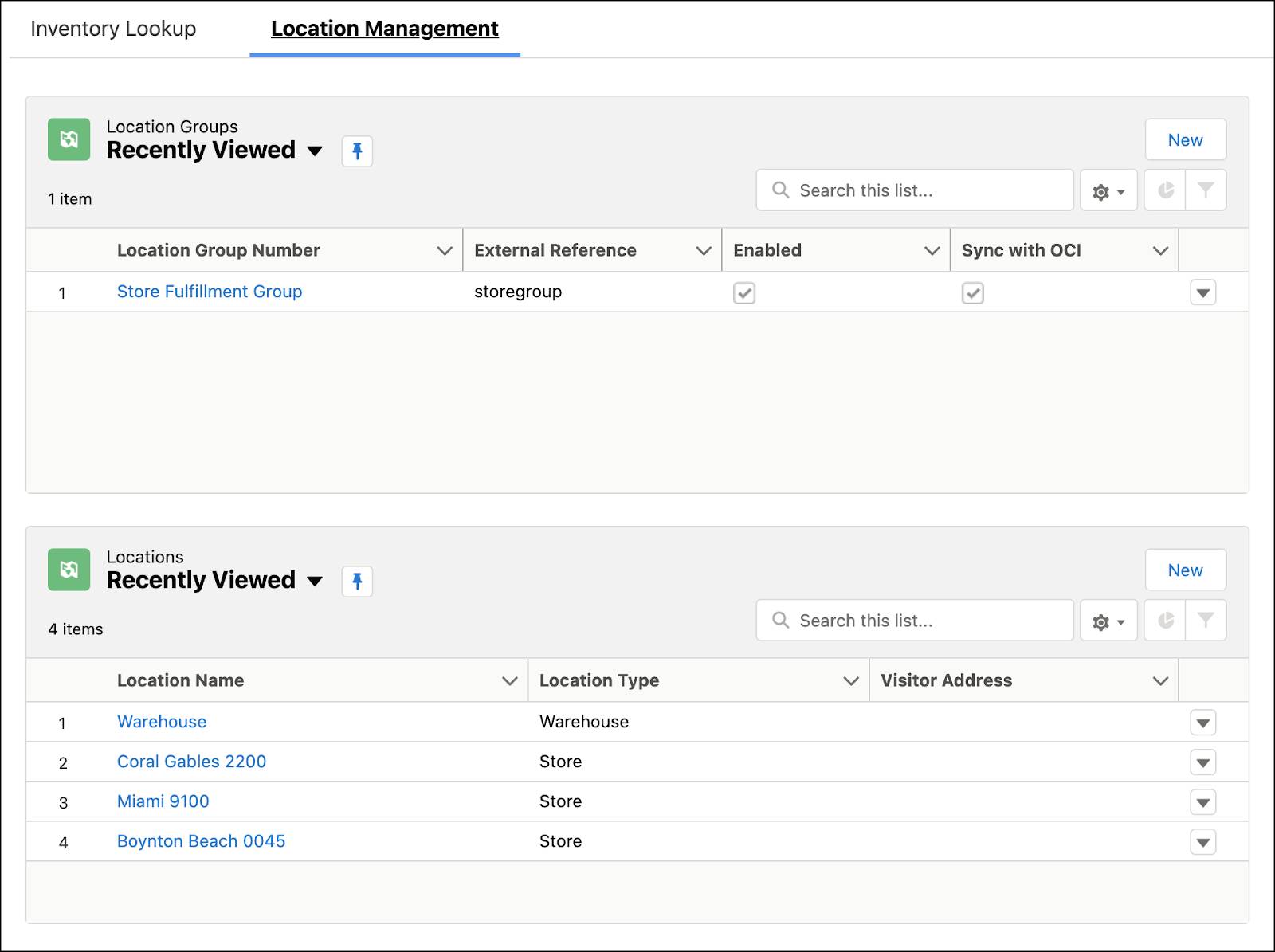Screen dimensions: 1275x952
Task: Open the Miami 9100 location
Action: click(x=163, y=801)
